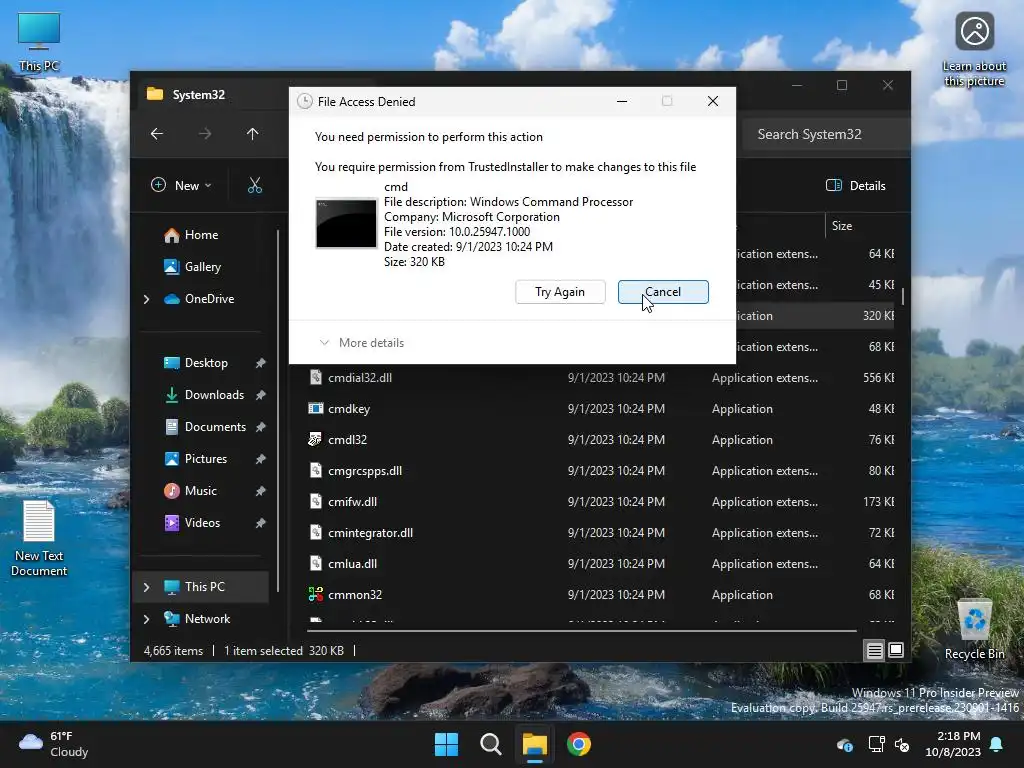Viewport: 1024px width, 768px height.
Task: Expand the This PC tree node
Action: point(146,587)
